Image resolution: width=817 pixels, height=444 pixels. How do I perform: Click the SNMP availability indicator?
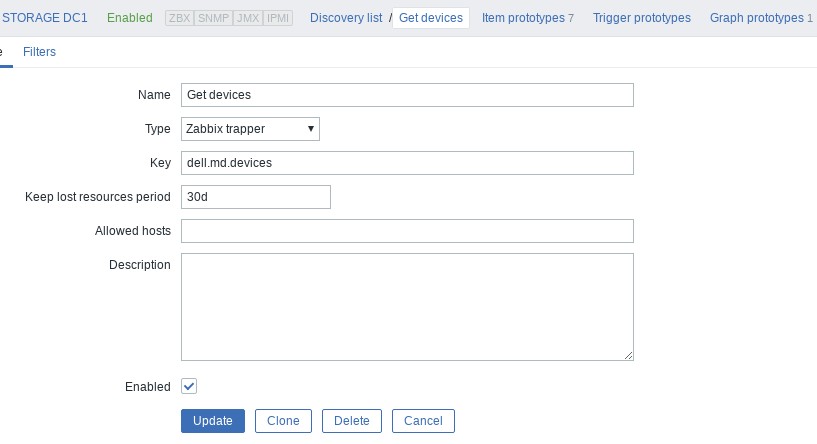pos(213,18)
